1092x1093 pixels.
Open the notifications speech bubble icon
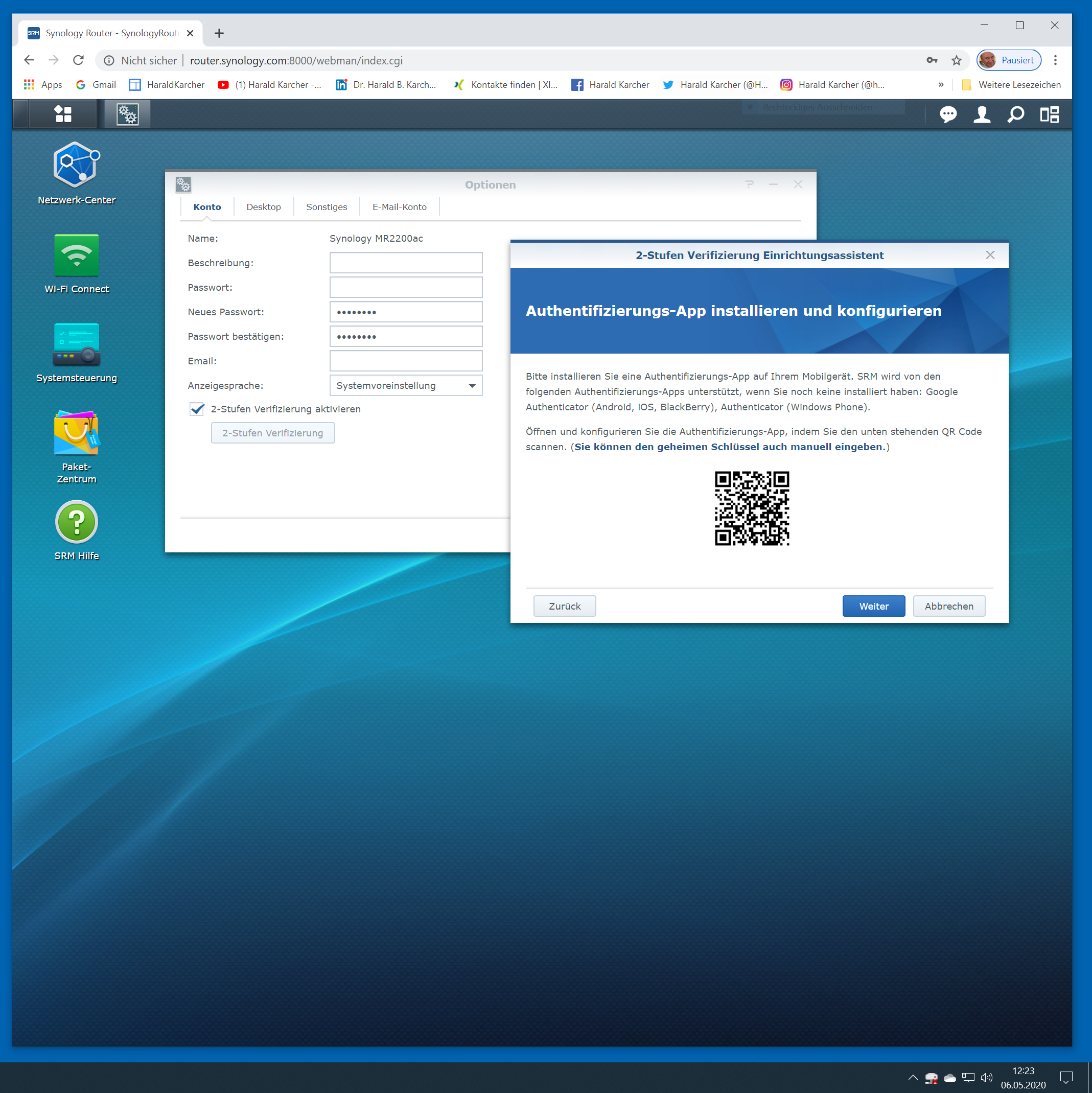(x=948, y=115)
